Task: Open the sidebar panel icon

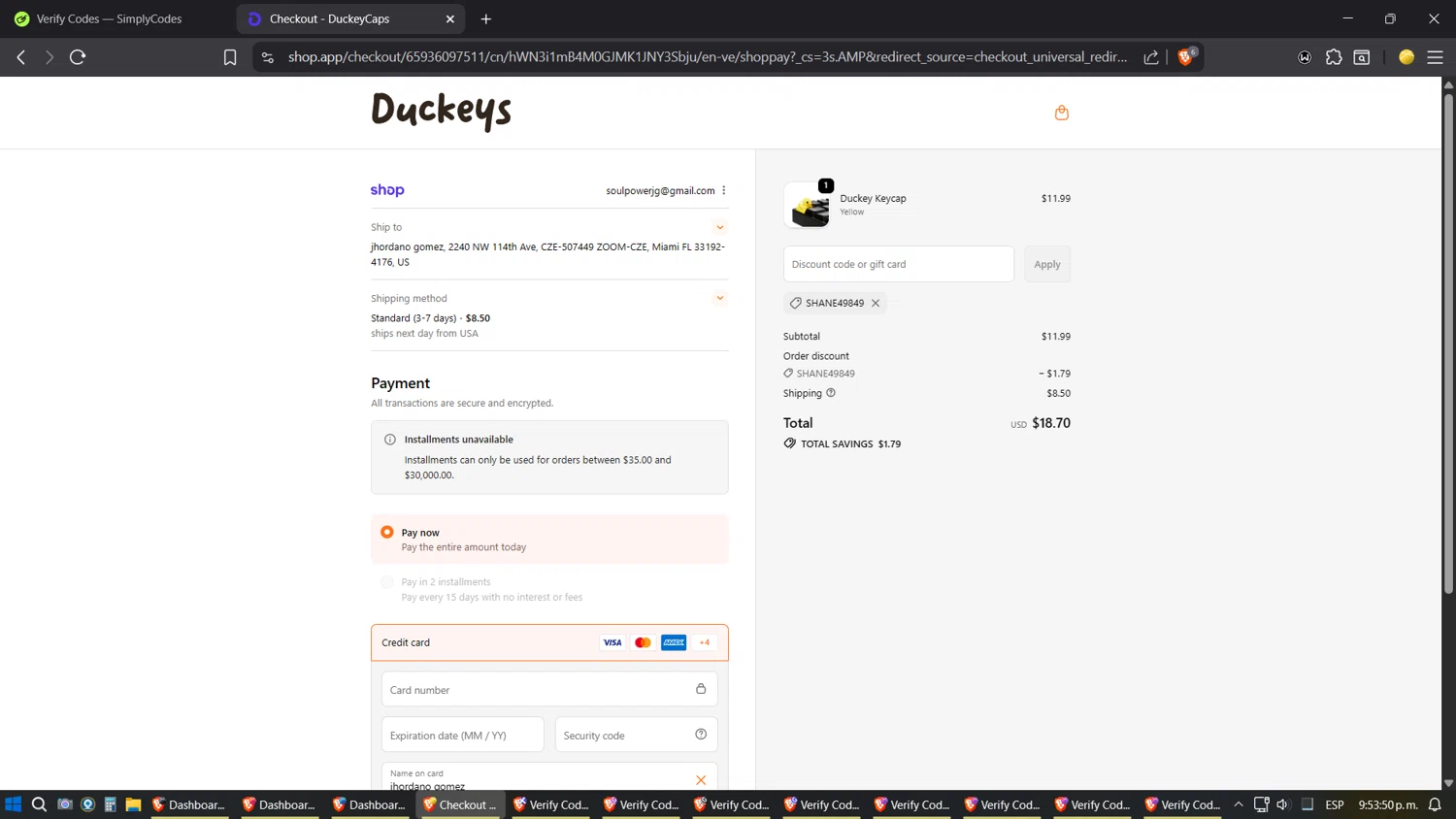Action: pyautogui.click(x=1362, y=57)
